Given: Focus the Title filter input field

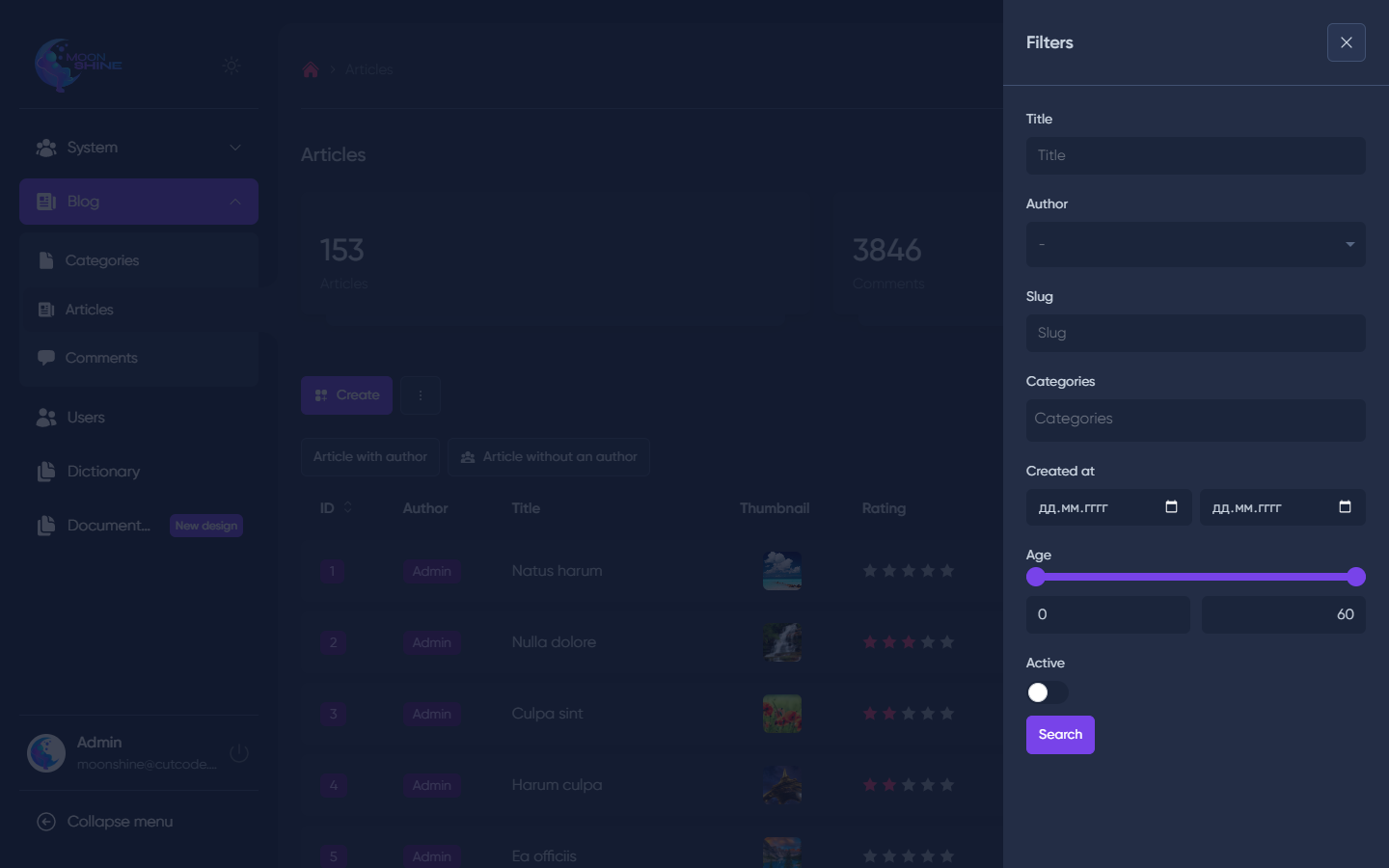Looking at the screenshot, I should [x=1195, y=155].
